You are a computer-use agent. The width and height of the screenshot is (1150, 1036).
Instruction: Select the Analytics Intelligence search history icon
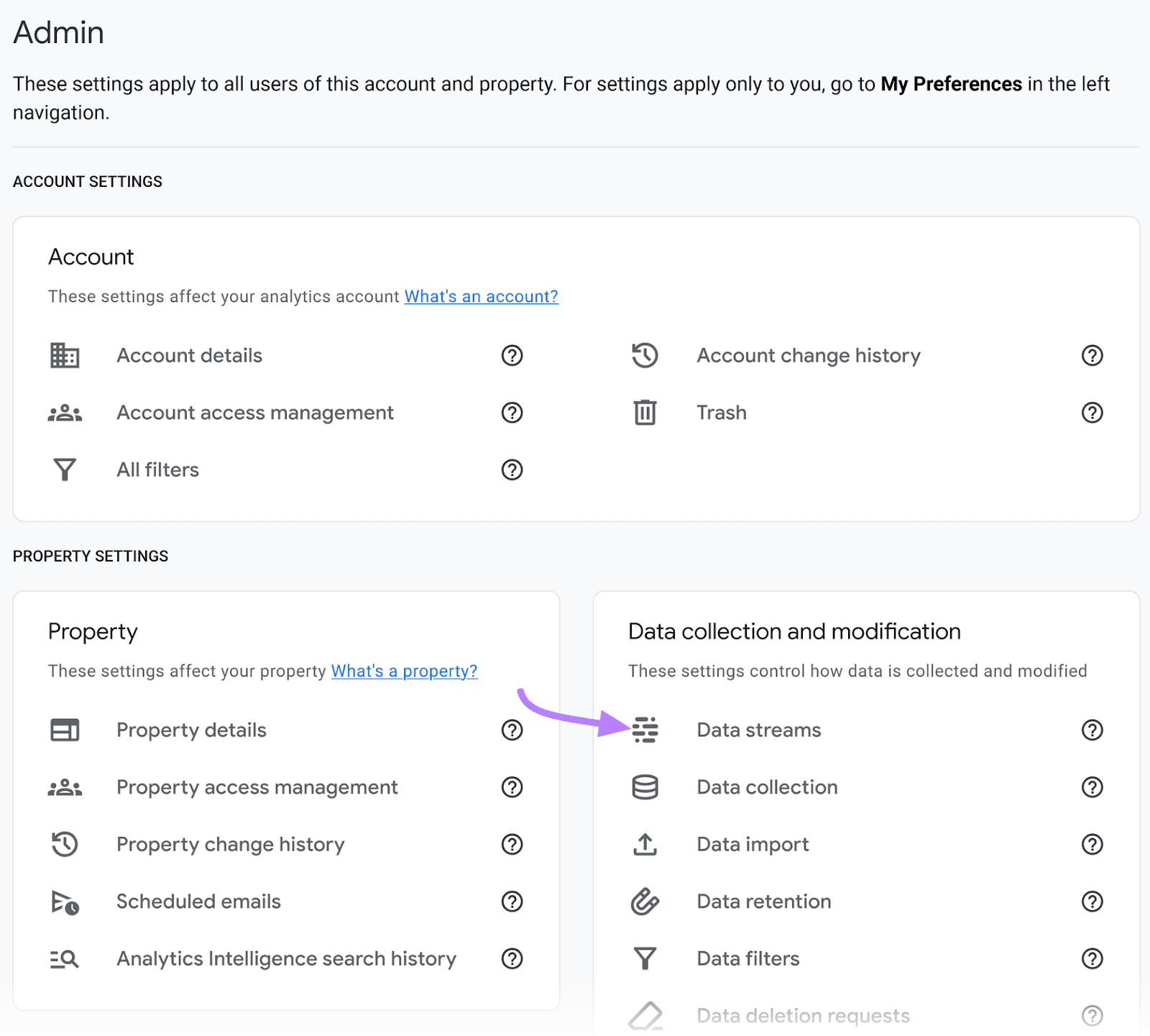65,958
